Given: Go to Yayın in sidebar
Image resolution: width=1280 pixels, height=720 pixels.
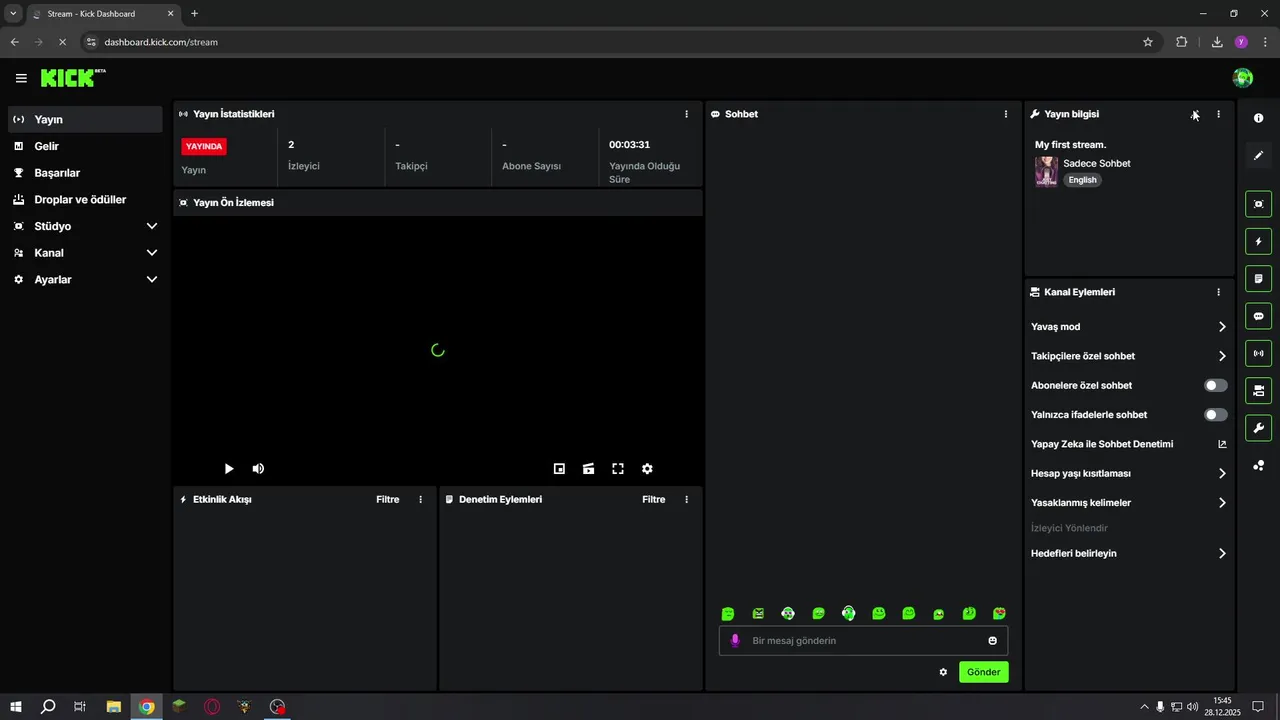Looking at the screenshot, I should (85, 119).
